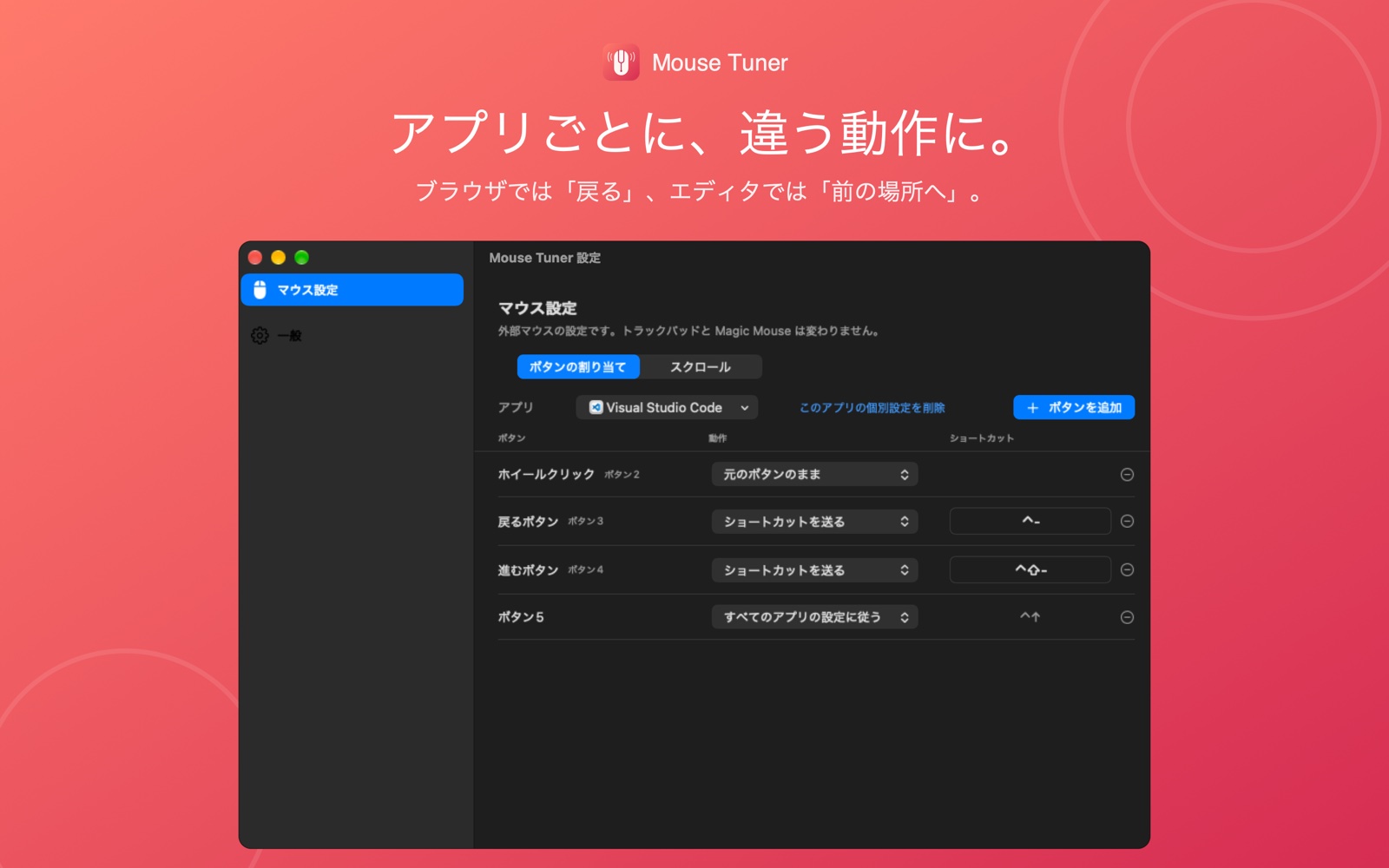Image resolution: width=1389 pixels, height=868 pixels.
Task: Click the Visual Studio Code icon in dropdown
Action: click(596, 407)
